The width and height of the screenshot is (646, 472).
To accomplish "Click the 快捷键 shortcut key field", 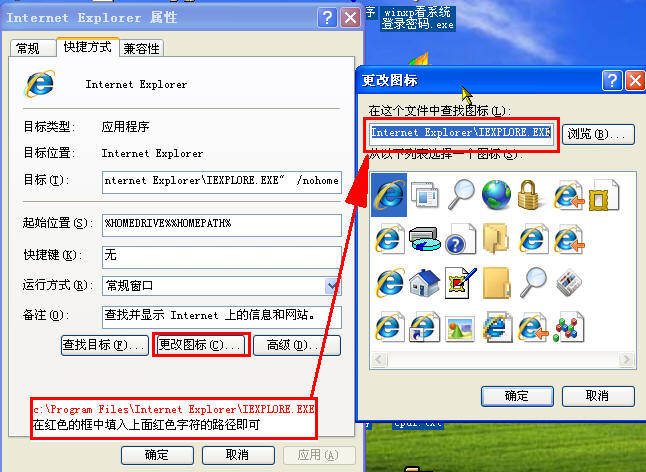I will pos(222,256).
